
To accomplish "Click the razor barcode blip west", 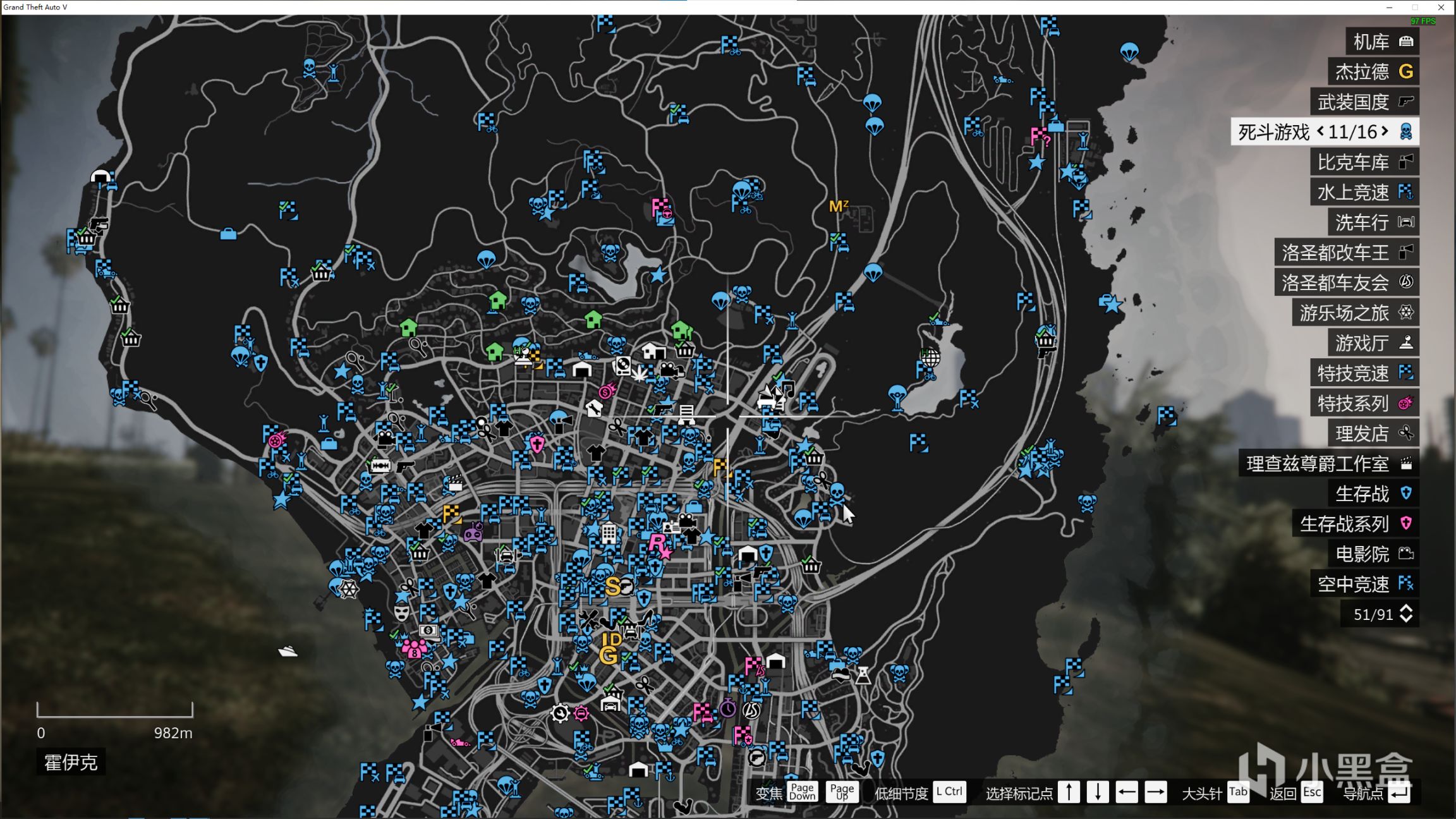I will (379, 466).
